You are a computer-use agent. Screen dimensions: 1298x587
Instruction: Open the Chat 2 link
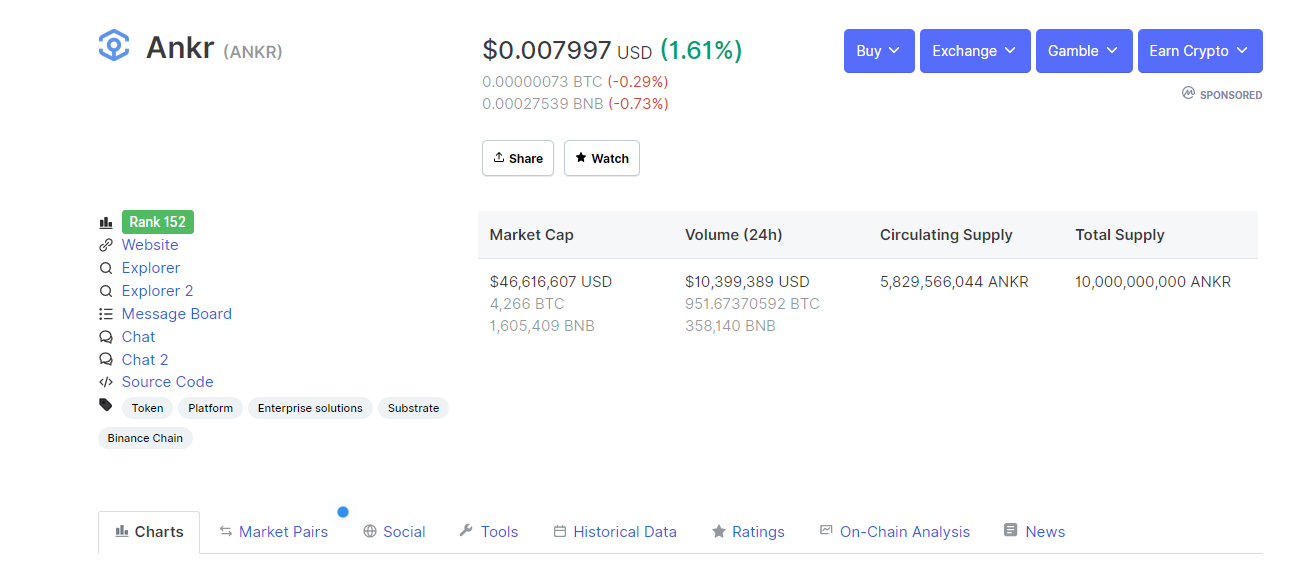pos(145,360)
